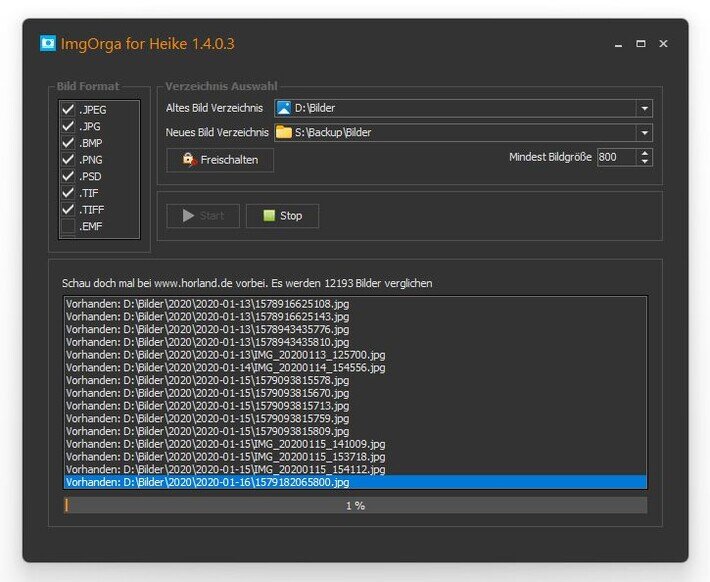710x582 pixels.
Task: Uncheck the .JPG format checkbox
Action: [x=68, y=126]
